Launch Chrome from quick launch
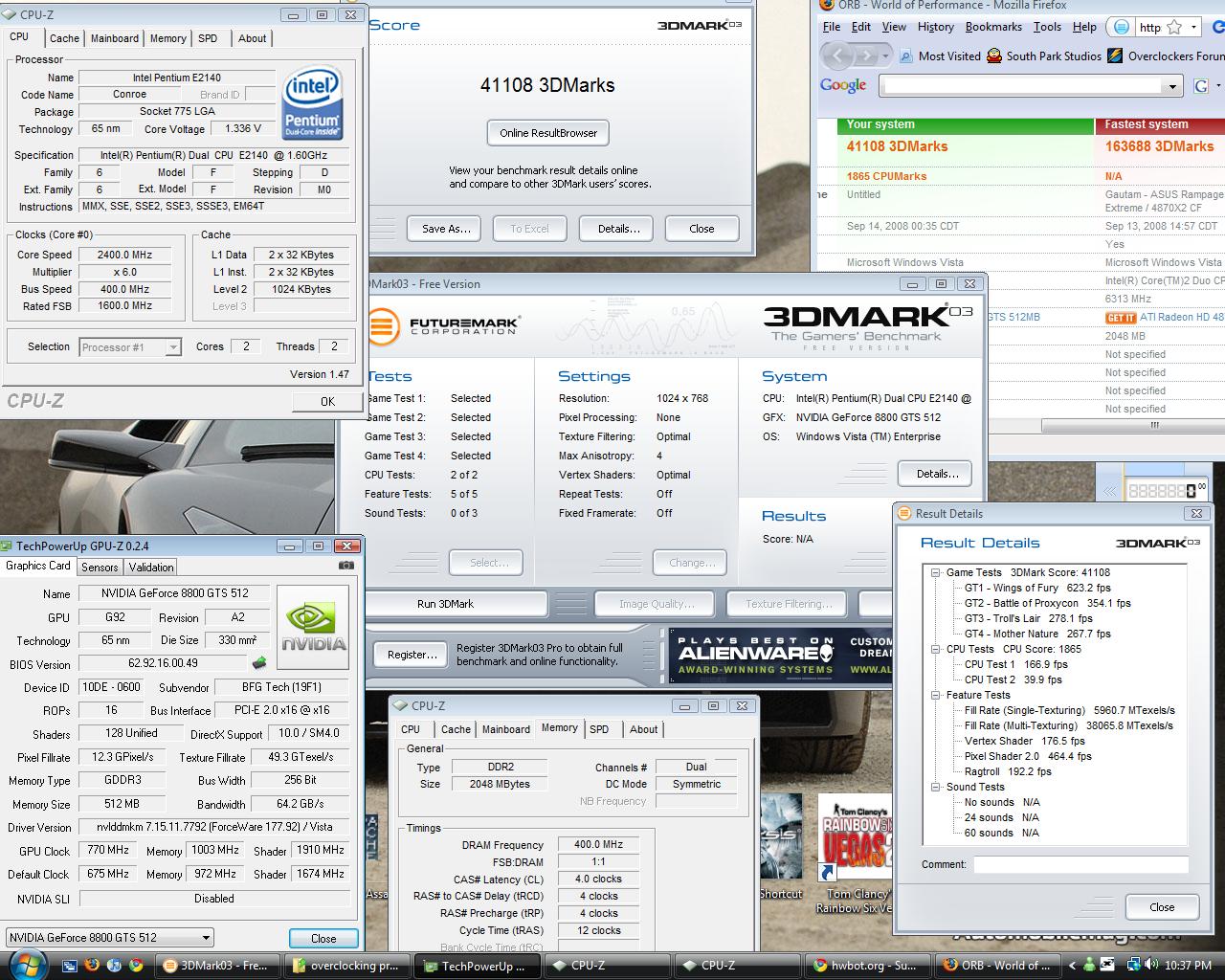This screenshot has width=1225, height=980. 137,965
